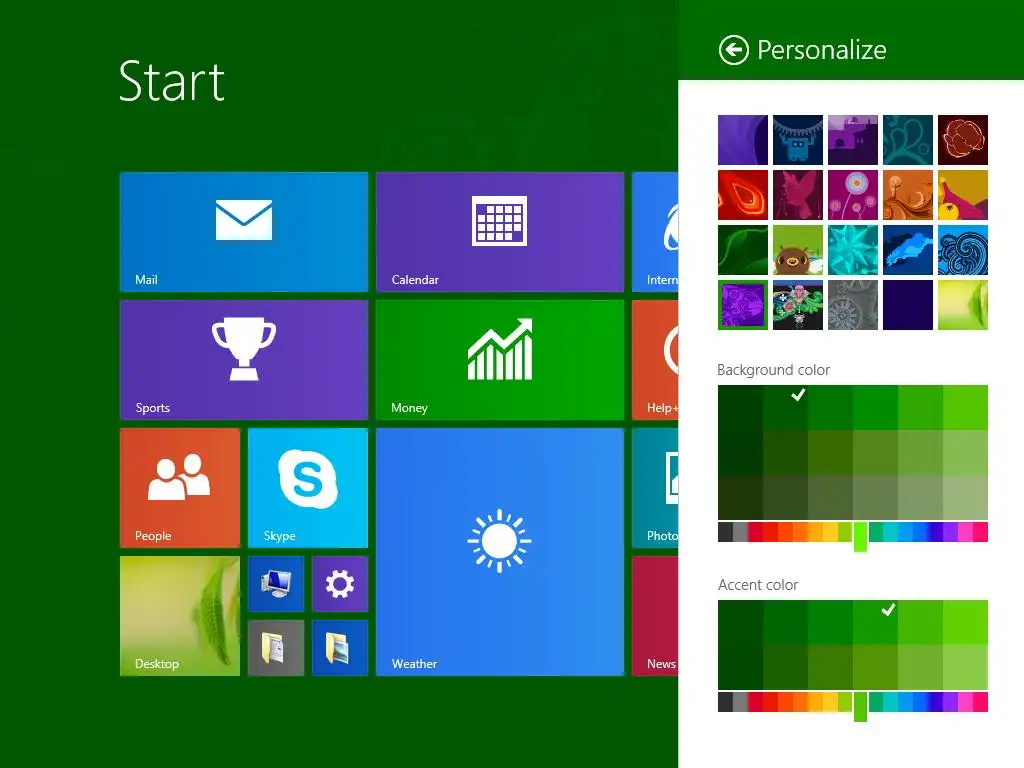
Task: Select the purple castle background thumbnail
Action: 853,140
